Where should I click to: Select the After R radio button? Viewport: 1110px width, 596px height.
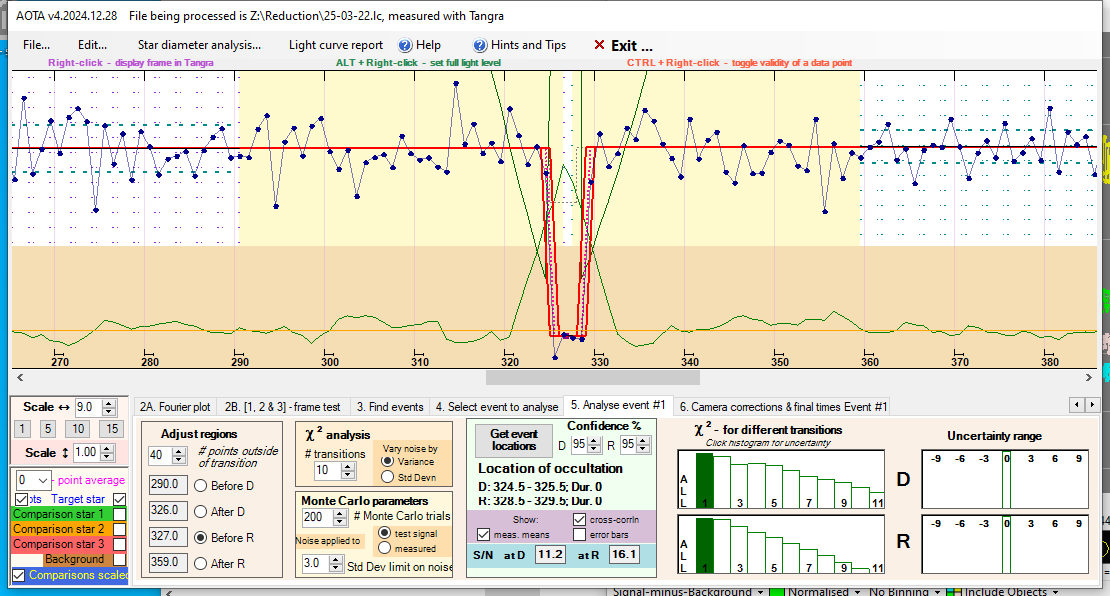(x=200, y=563)
